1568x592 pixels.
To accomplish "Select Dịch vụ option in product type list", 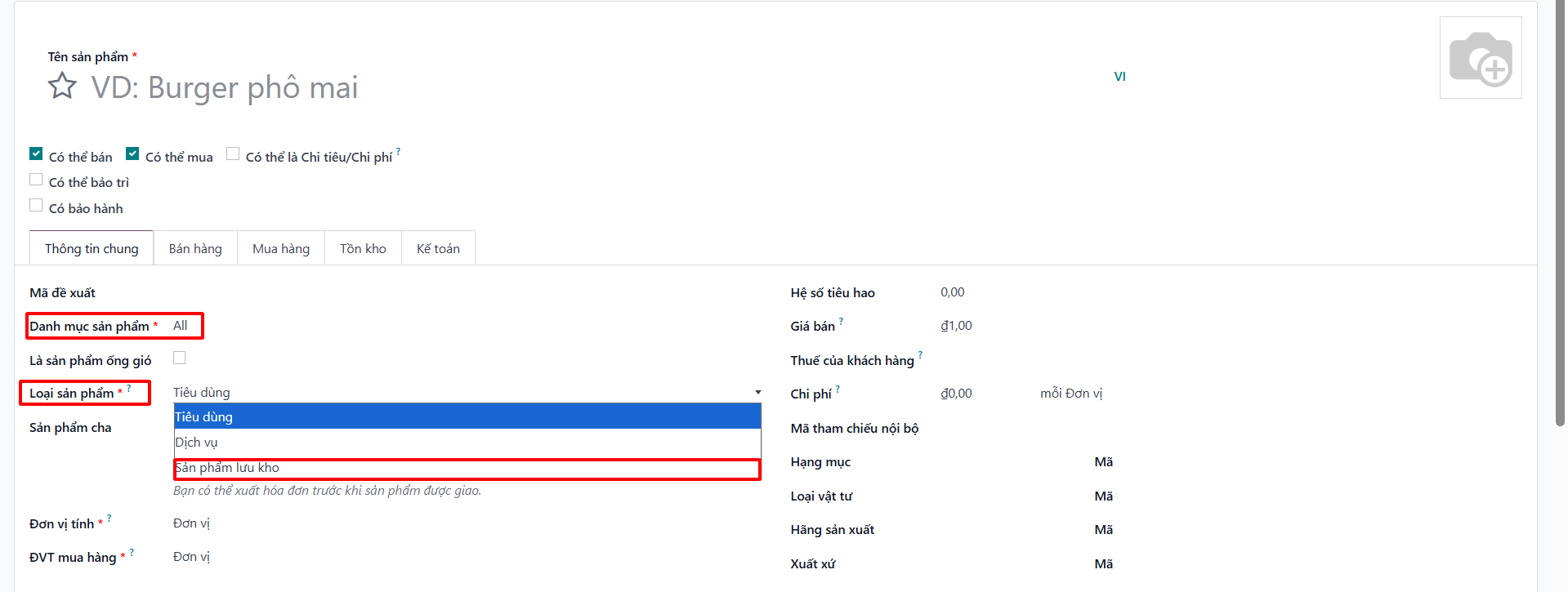I will 467,442.
